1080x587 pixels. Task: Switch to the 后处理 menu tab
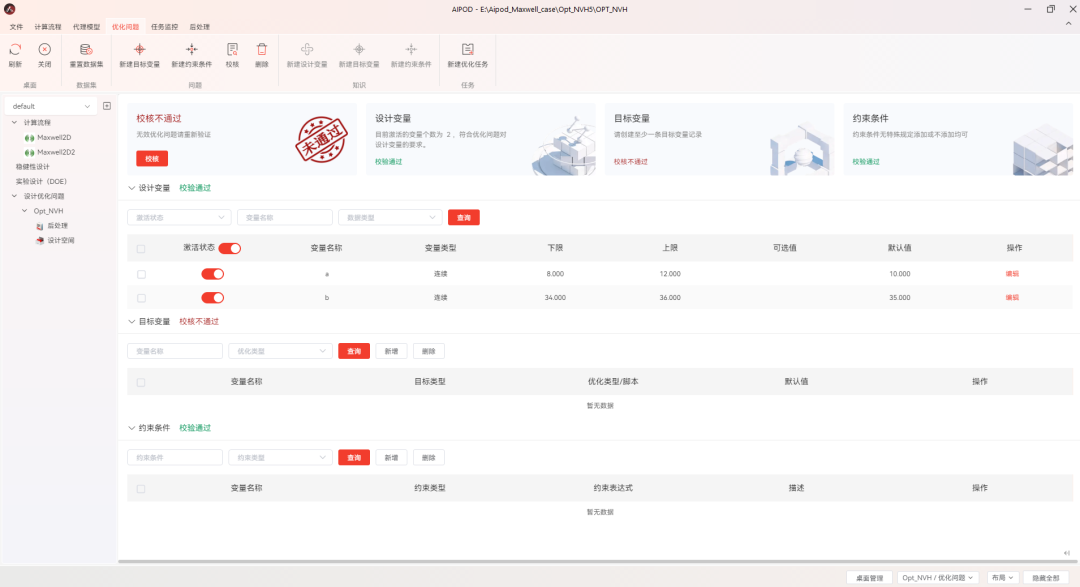pyautogui.click(x=198, y=27)
